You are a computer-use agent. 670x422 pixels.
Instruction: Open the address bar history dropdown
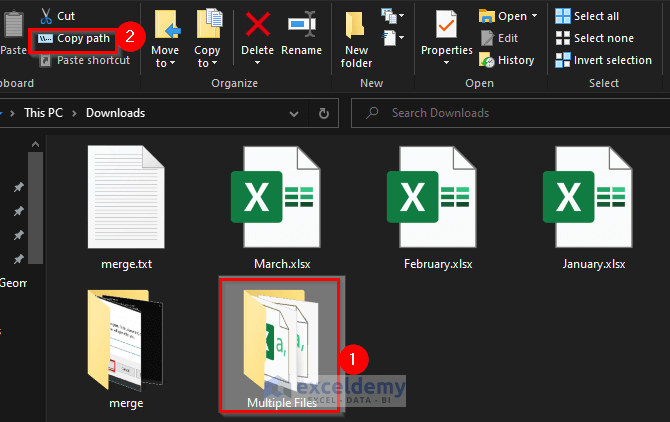[x=294, y=114]
